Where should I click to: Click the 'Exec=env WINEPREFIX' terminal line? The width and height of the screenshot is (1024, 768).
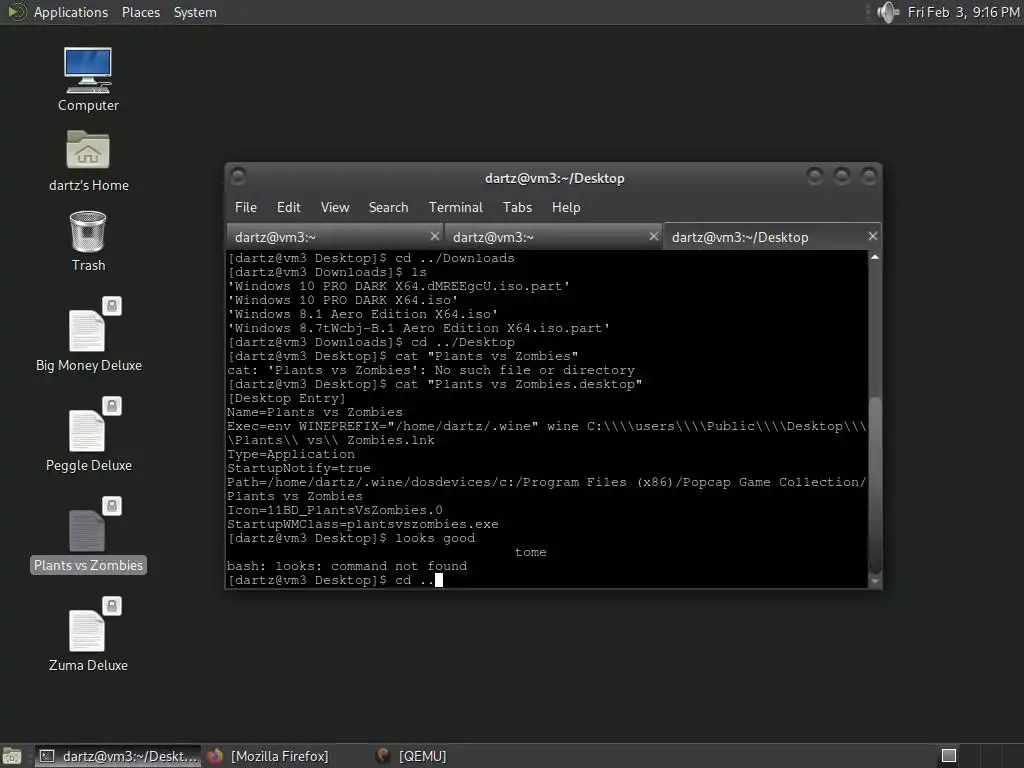[x=547, y=433]
